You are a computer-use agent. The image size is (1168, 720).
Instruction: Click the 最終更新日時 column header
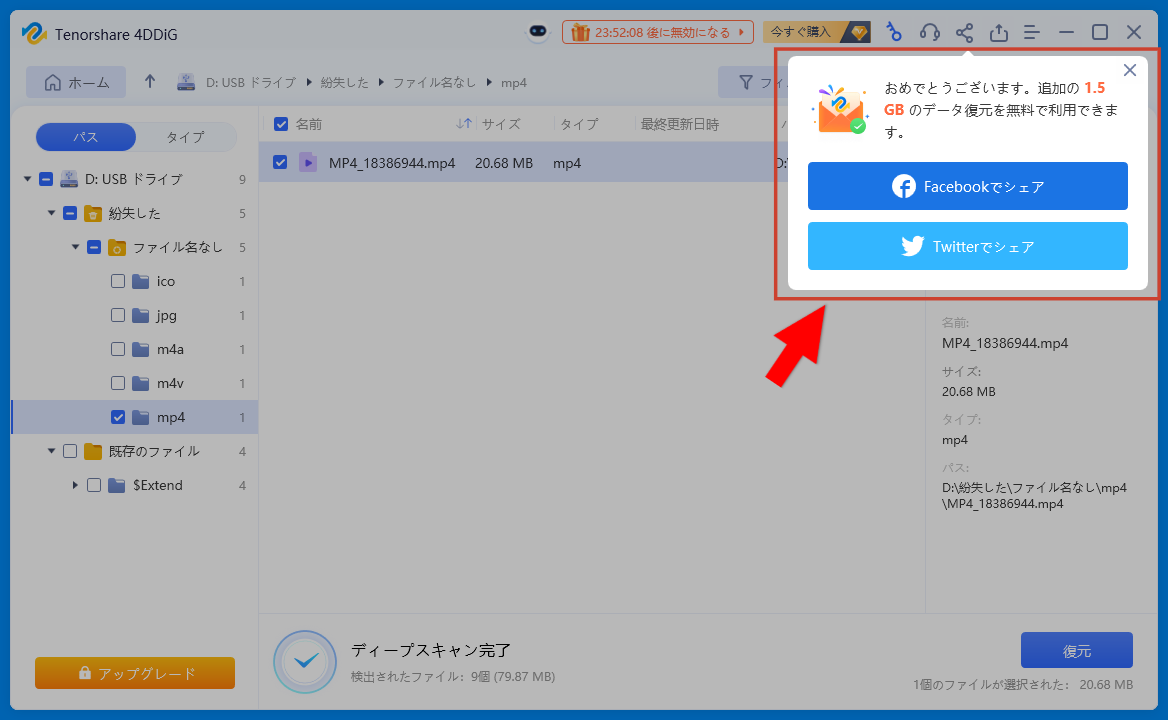(679, 124)
